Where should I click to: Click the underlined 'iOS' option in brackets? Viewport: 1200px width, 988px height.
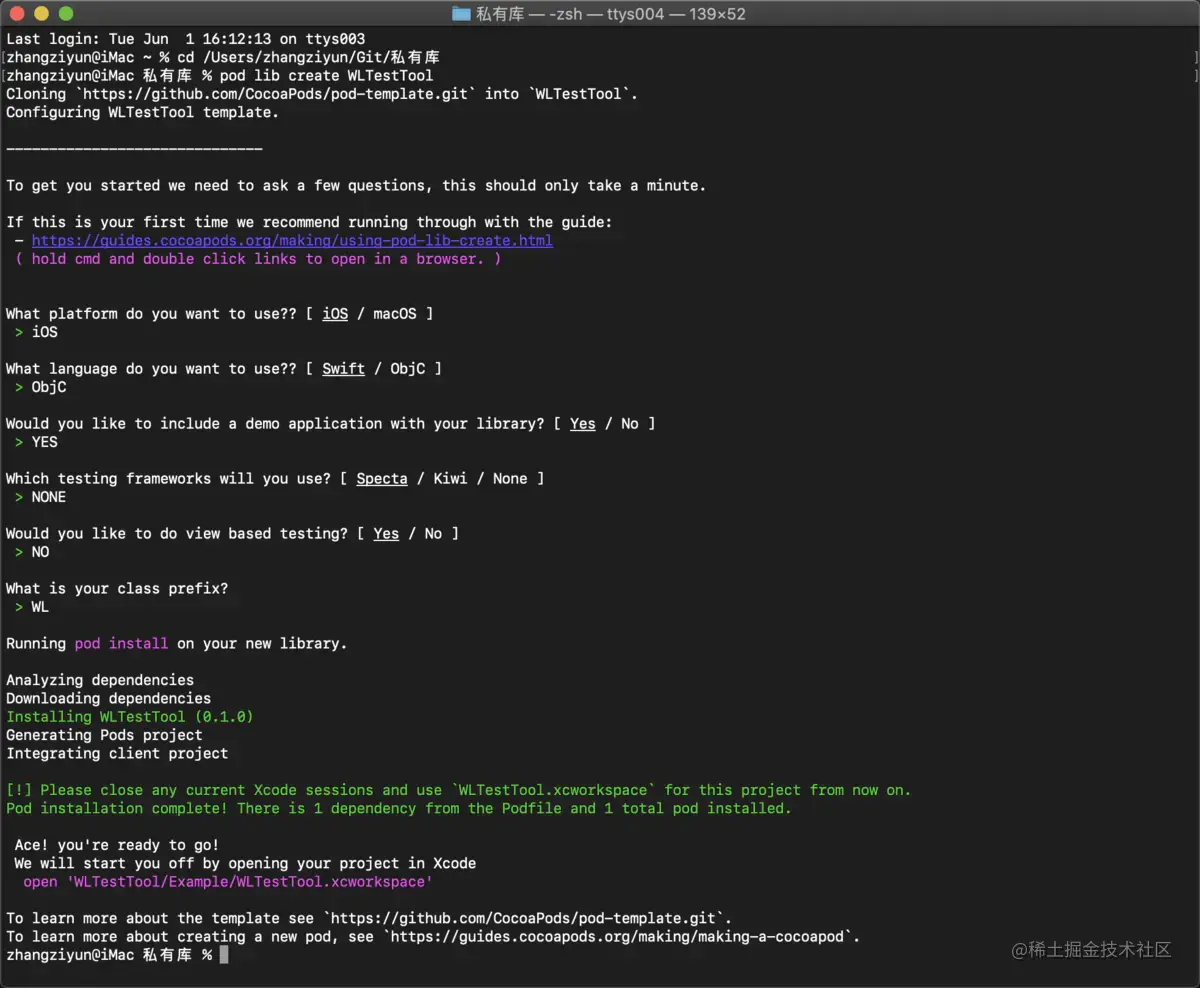click(335, 313)
